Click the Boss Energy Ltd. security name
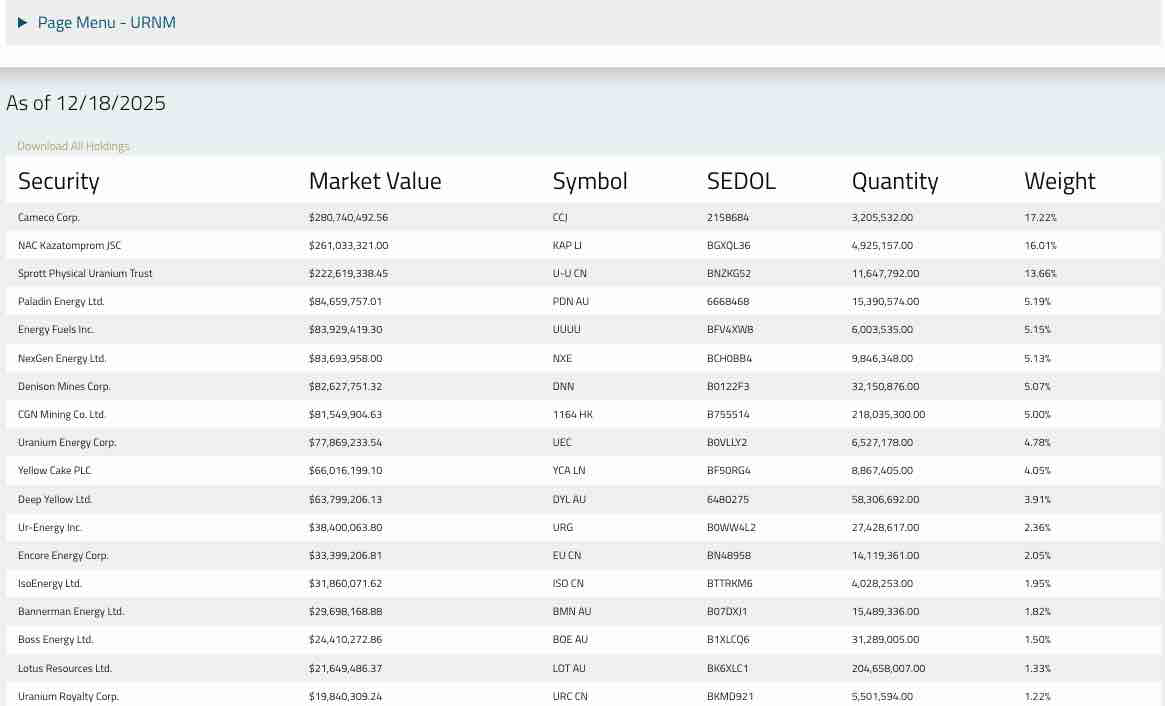Screen dimensions: 1165x706 pos(56,639)
